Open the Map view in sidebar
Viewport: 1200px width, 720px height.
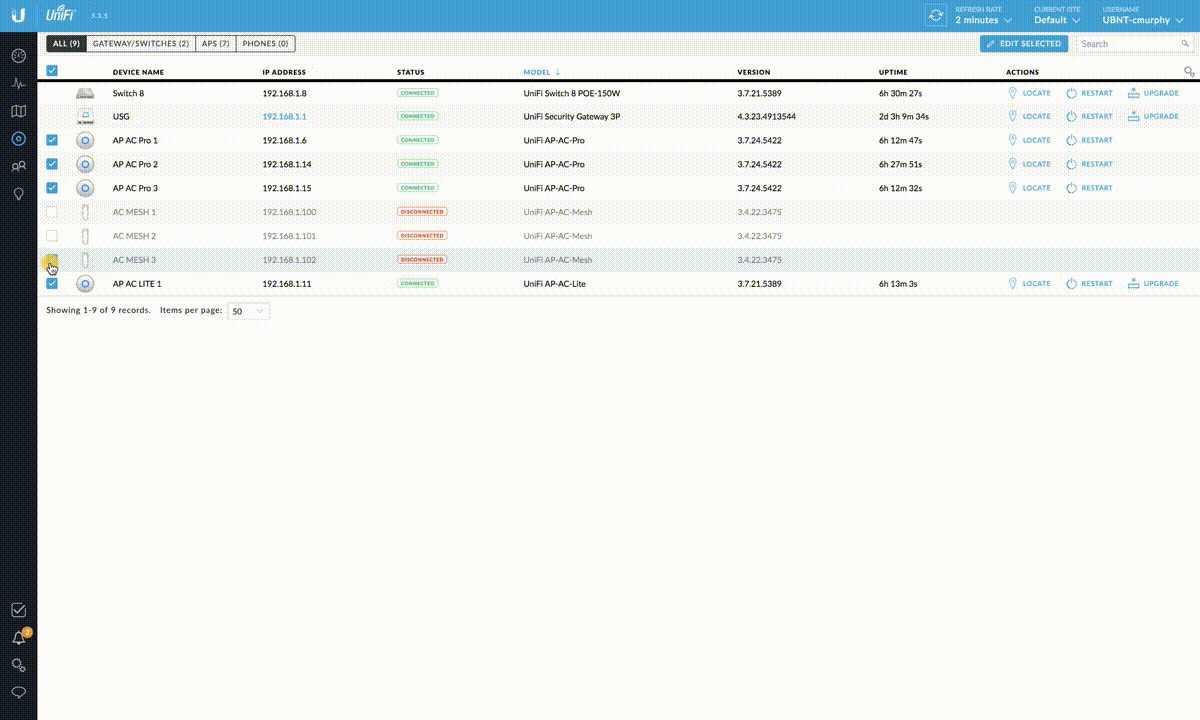[18, 111]
